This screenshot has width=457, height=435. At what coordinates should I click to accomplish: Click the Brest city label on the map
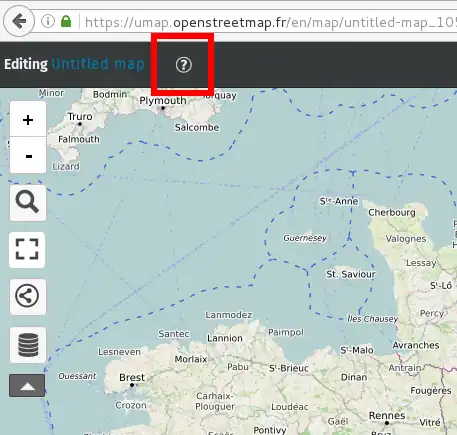click(x=132, y=377)
